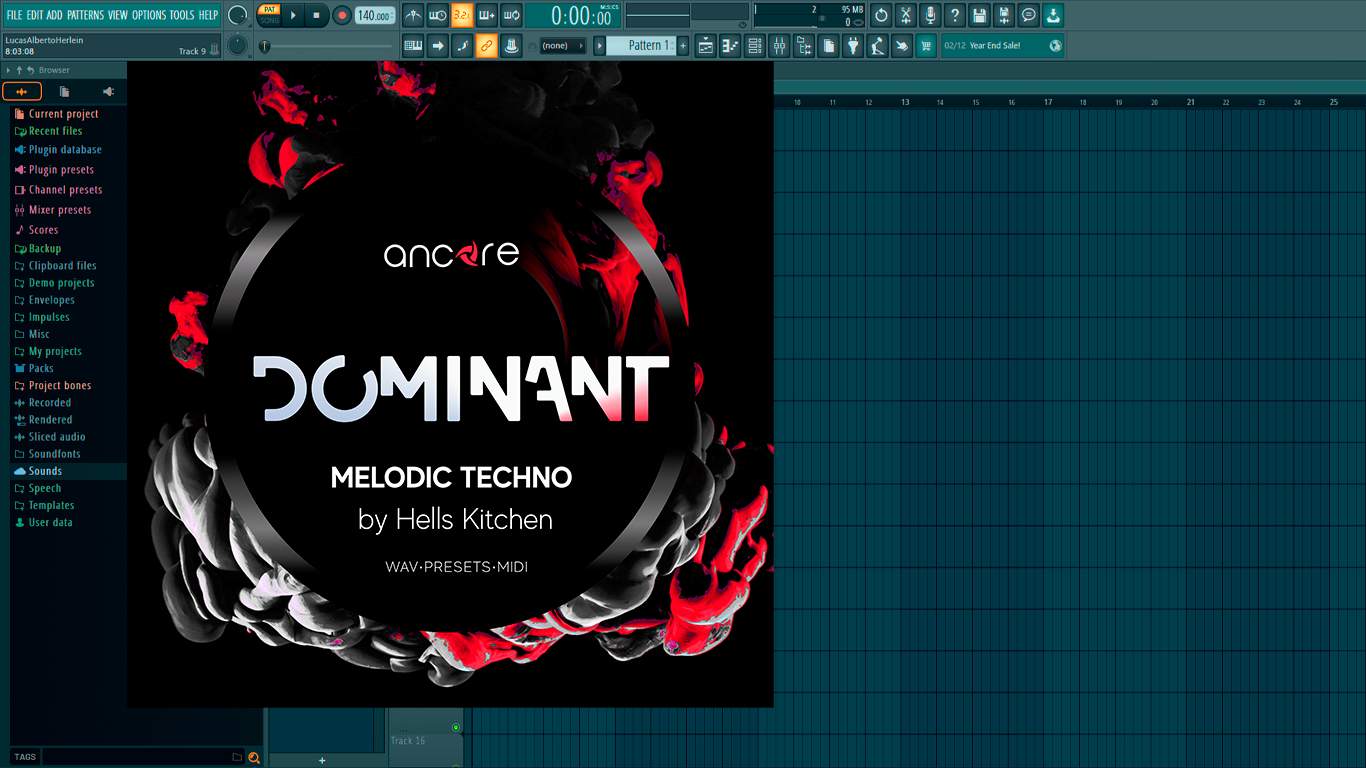Click the 140.000 tempo field

coord(374,15)
